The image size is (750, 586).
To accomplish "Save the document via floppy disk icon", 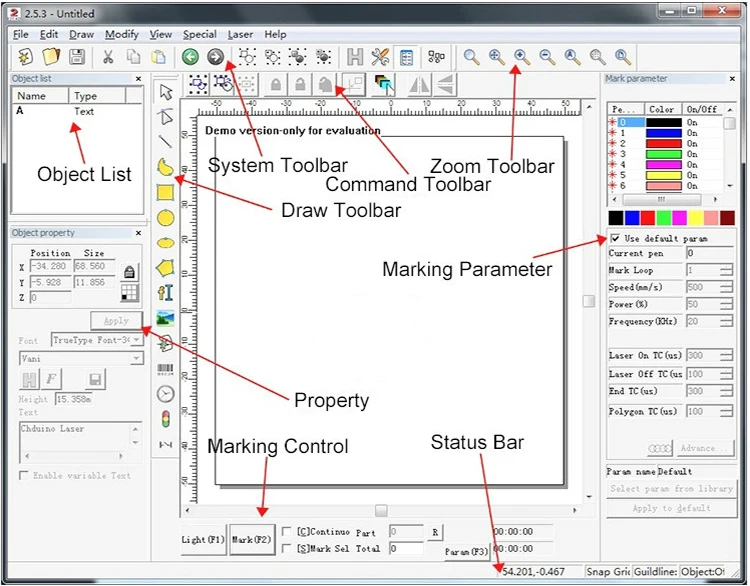I will [x=77, y=57].
